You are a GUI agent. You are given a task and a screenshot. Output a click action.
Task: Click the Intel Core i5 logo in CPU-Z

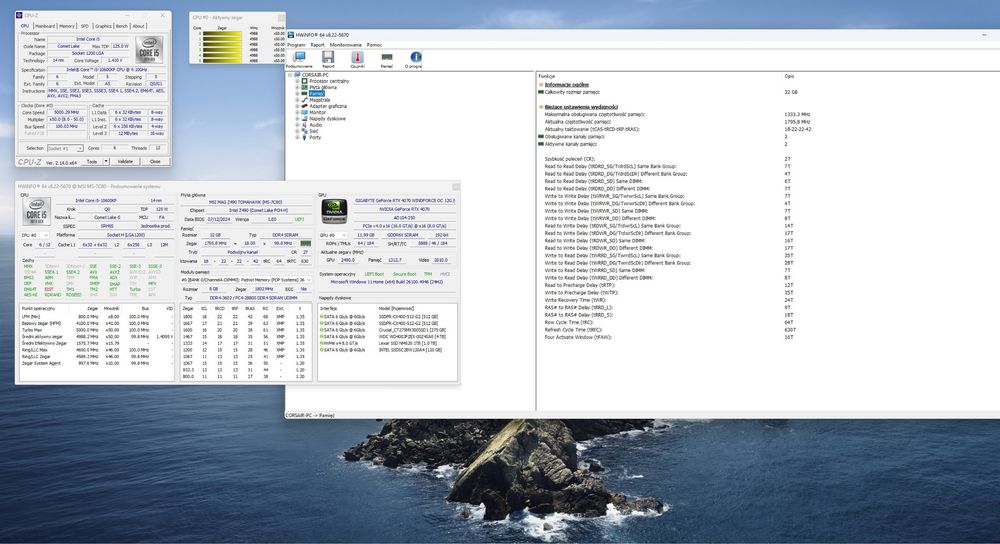pos(149,50)
